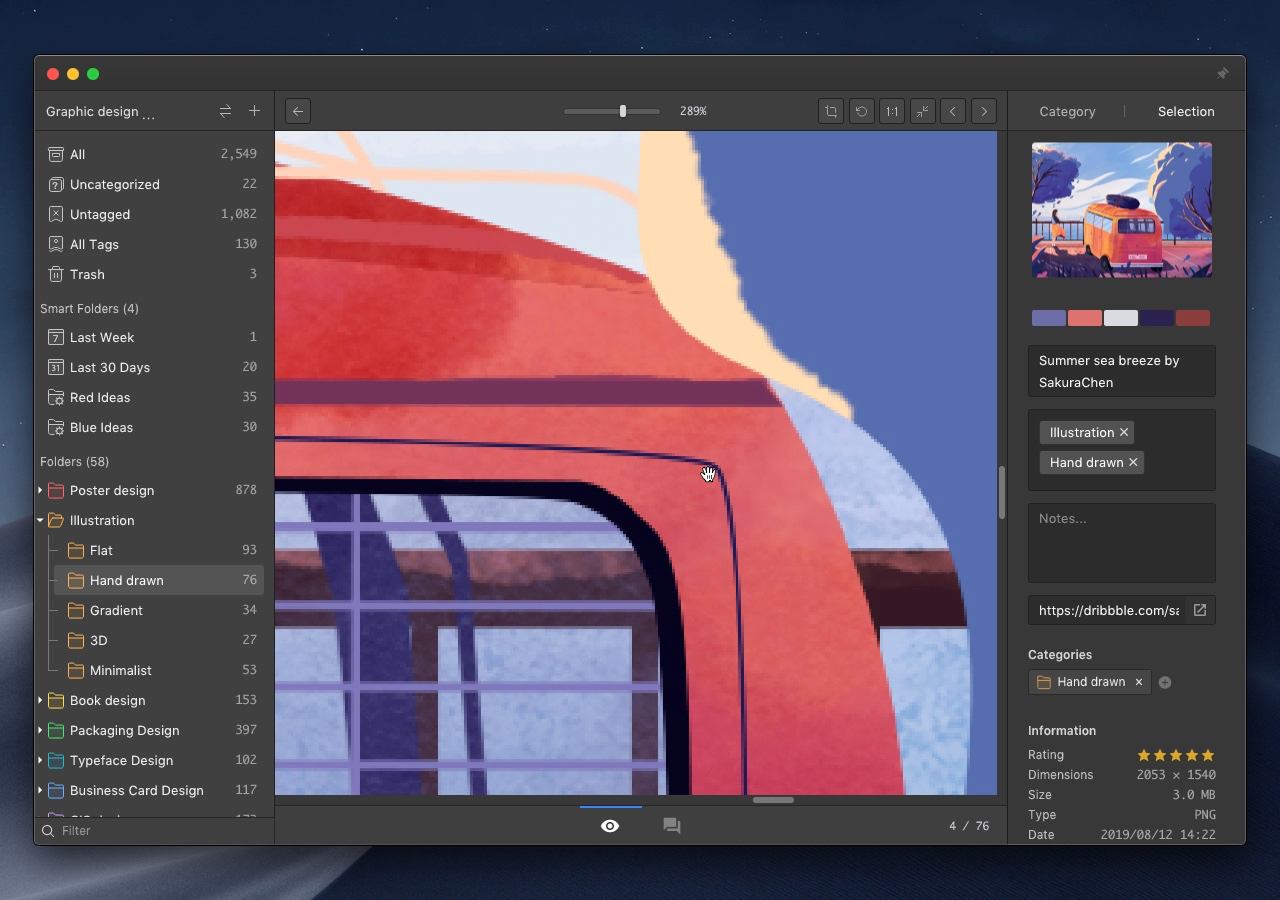1280x900 pixels.
Task: Pin the window on top
Action: click(x=1222, y=74)
